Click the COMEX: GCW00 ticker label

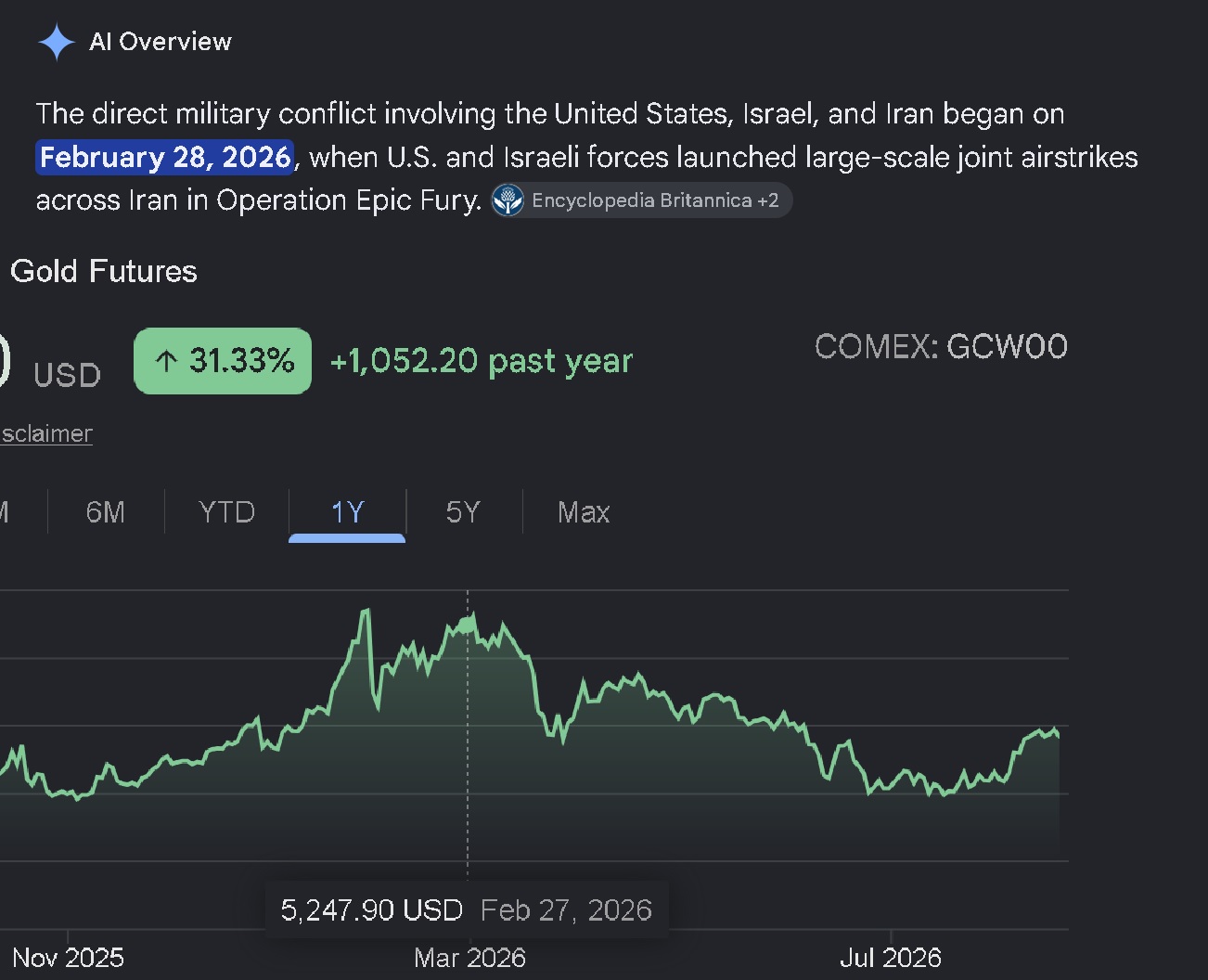coord(941,347)
